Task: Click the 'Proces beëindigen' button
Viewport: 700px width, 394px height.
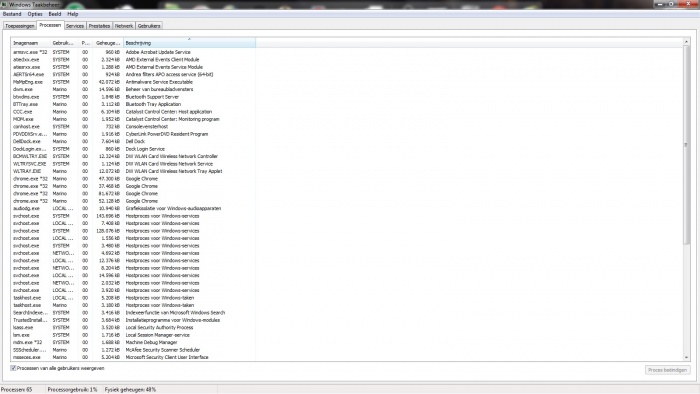Action: click(667, 370)
